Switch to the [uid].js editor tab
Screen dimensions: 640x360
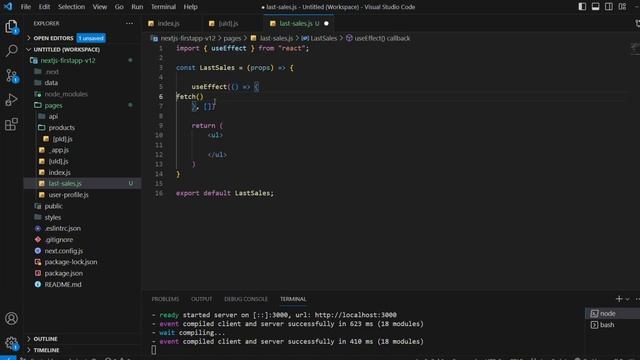coord(228,24)
